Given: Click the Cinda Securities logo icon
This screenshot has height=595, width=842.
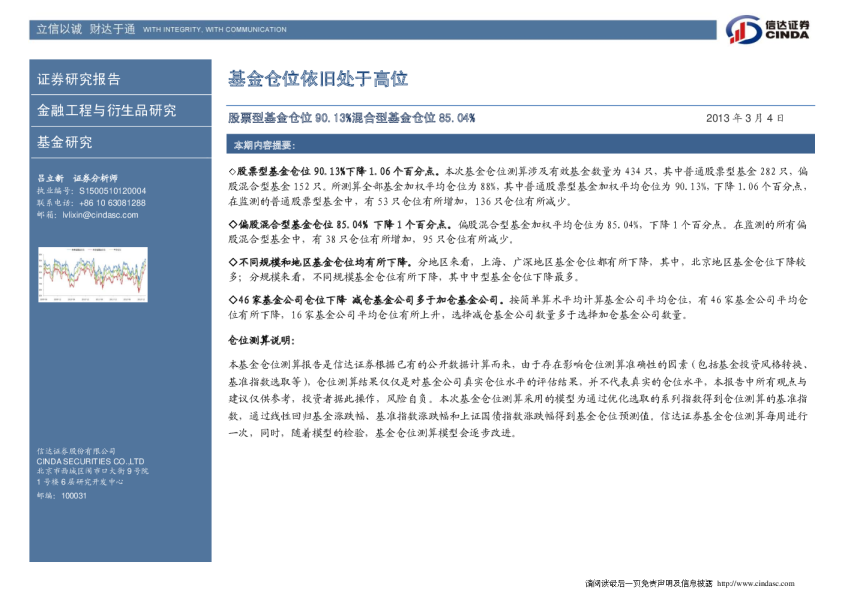Looking at the screenshot, I should tap(743, 30).
